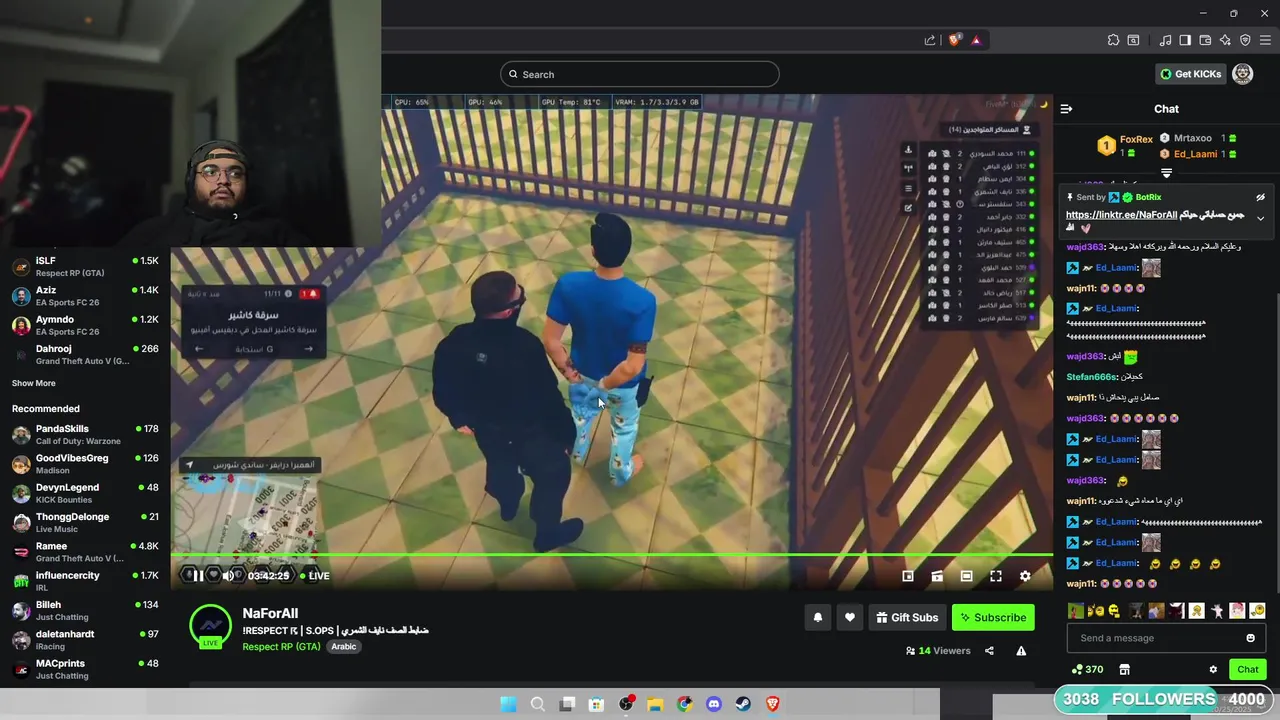The width and height of the screenshot is (1280, 720).
Task: Open the user profile avatar menu
Action: click(x=1243, y=74)
